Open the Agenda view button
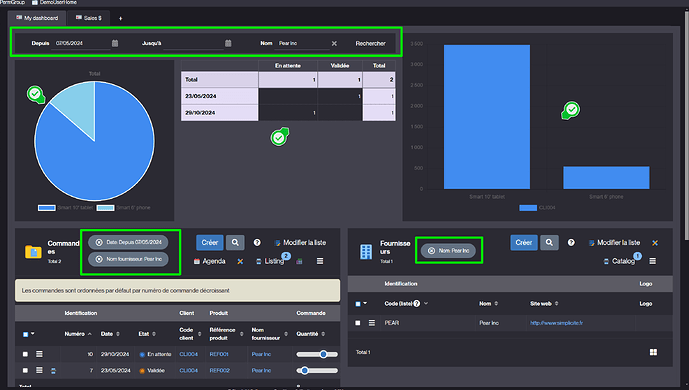The width and height of the screenshot is (689, 390). coord(210,261)
